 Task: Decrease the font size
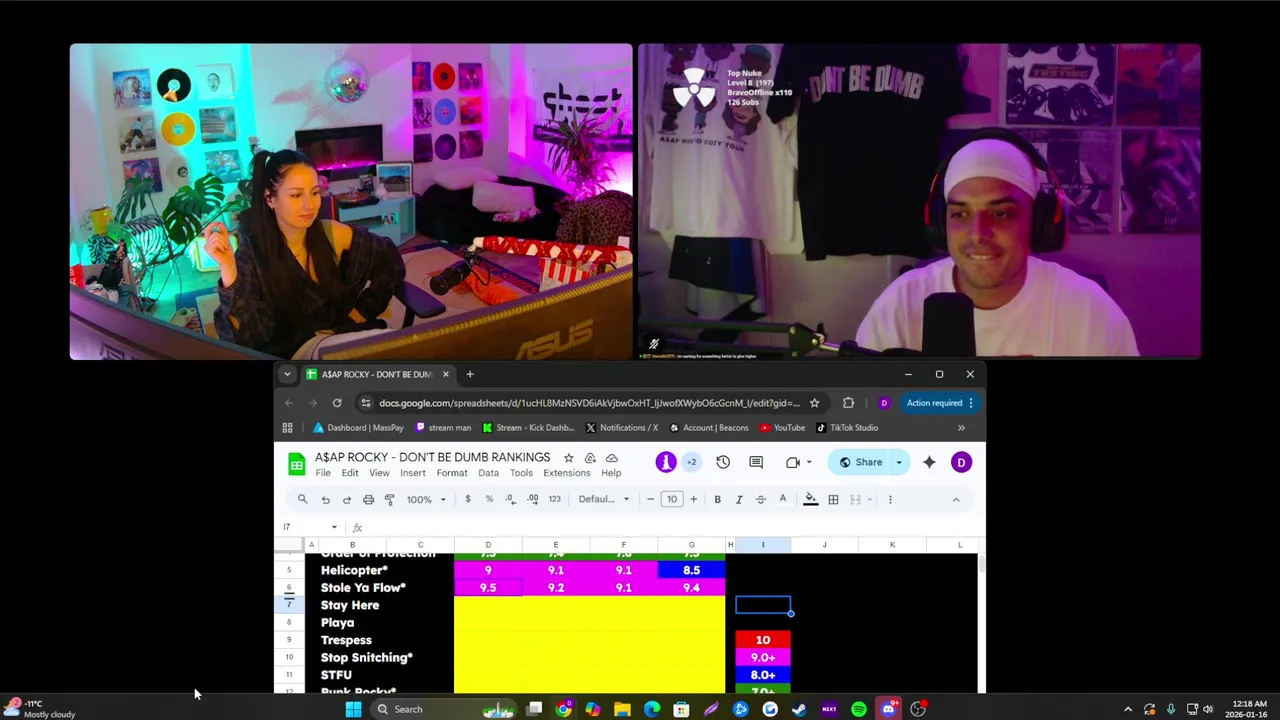[650, 499]
